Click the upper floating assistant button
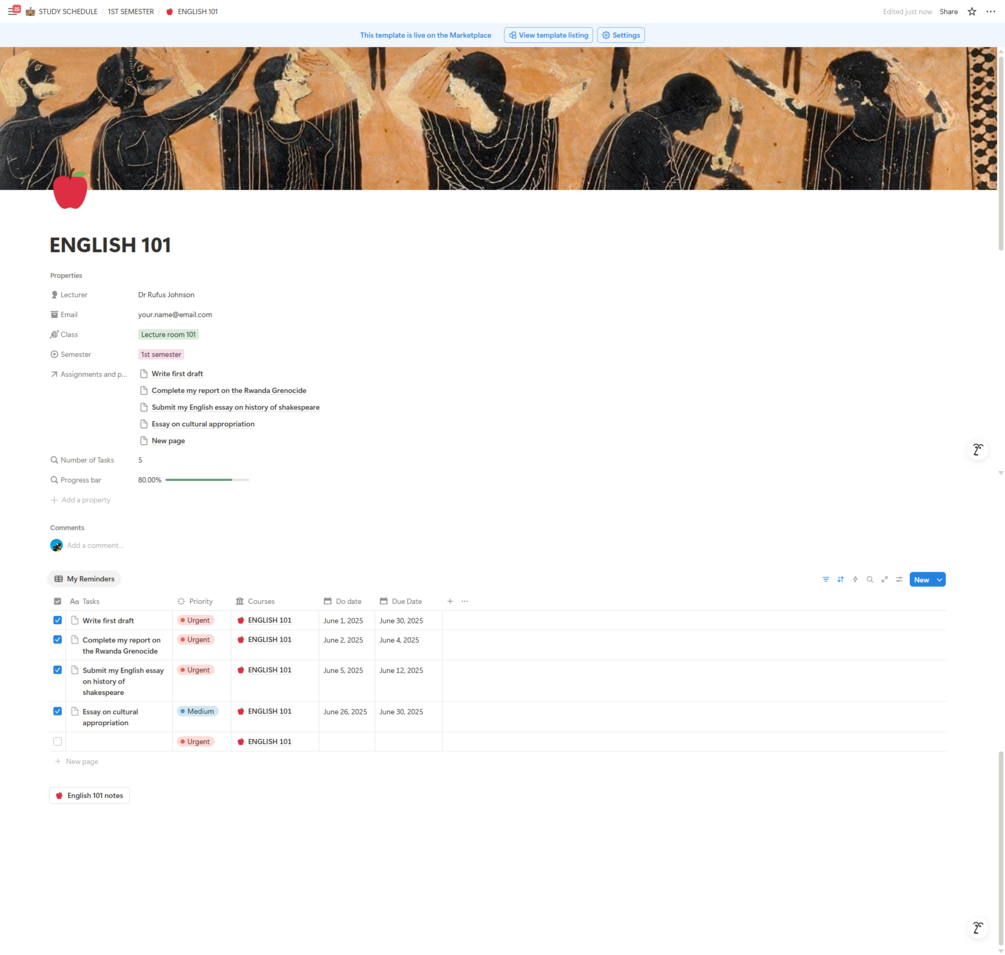The height and width of the screenshot is (955, 1005). [977, 450]
